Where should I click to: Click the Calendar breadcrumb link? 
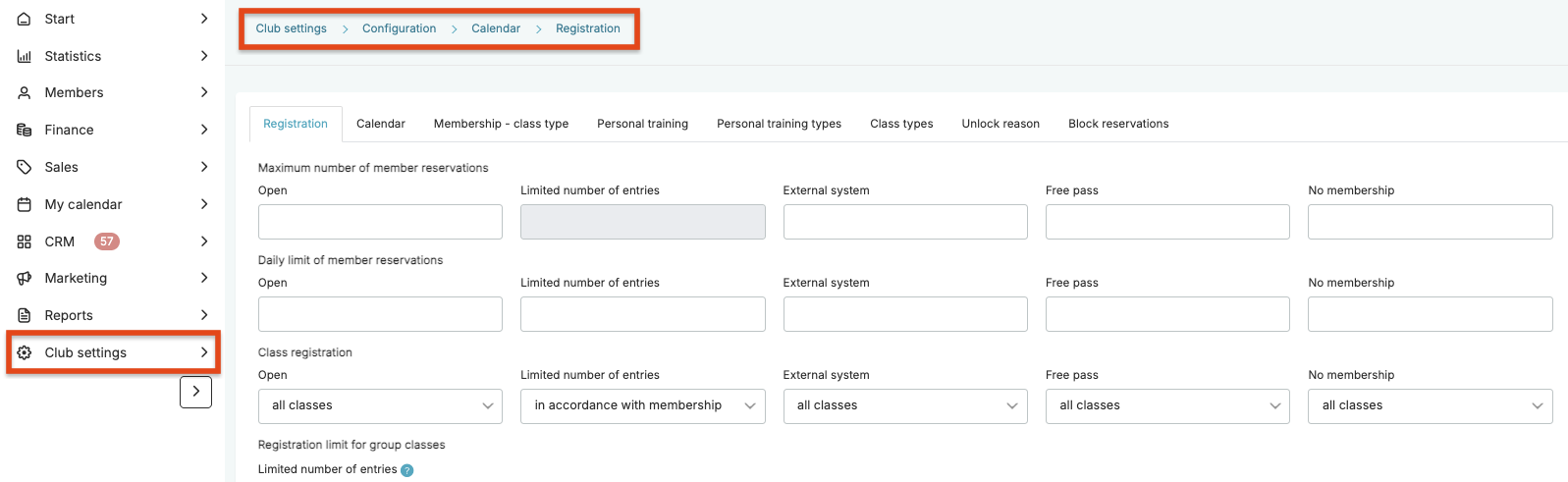(496, 28)
